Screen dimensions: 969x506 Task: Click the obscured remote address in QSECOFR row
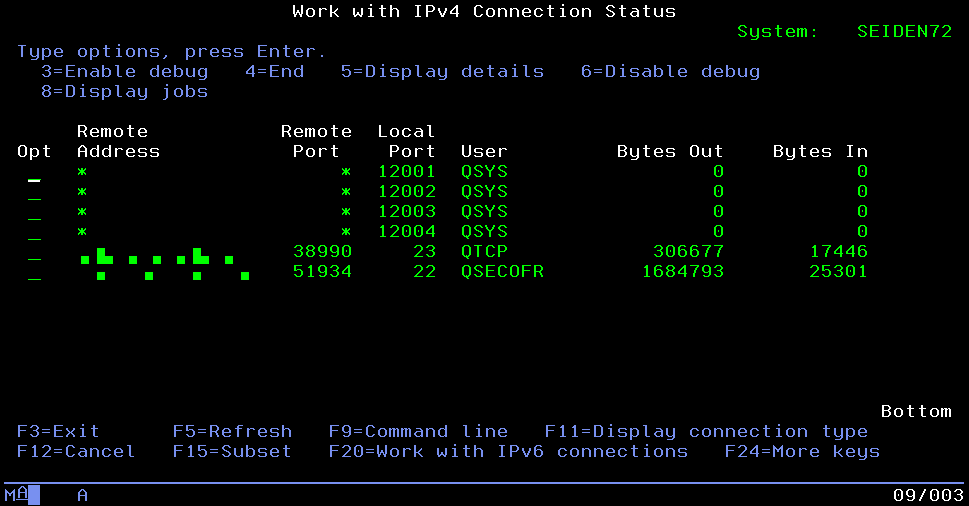tap(172, 276)
